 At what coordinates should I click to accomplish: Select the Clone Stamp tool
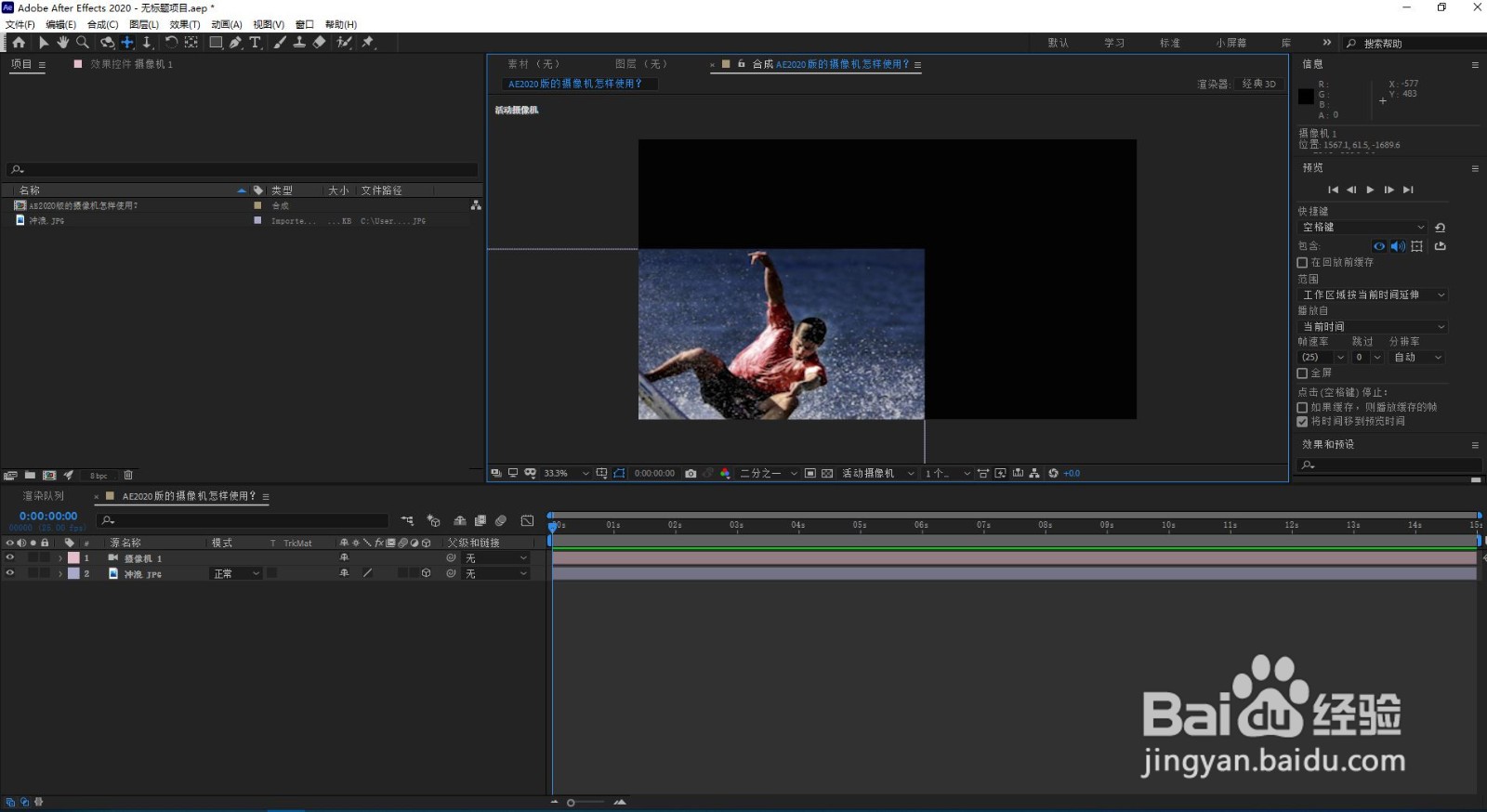[x=299, y=42]
